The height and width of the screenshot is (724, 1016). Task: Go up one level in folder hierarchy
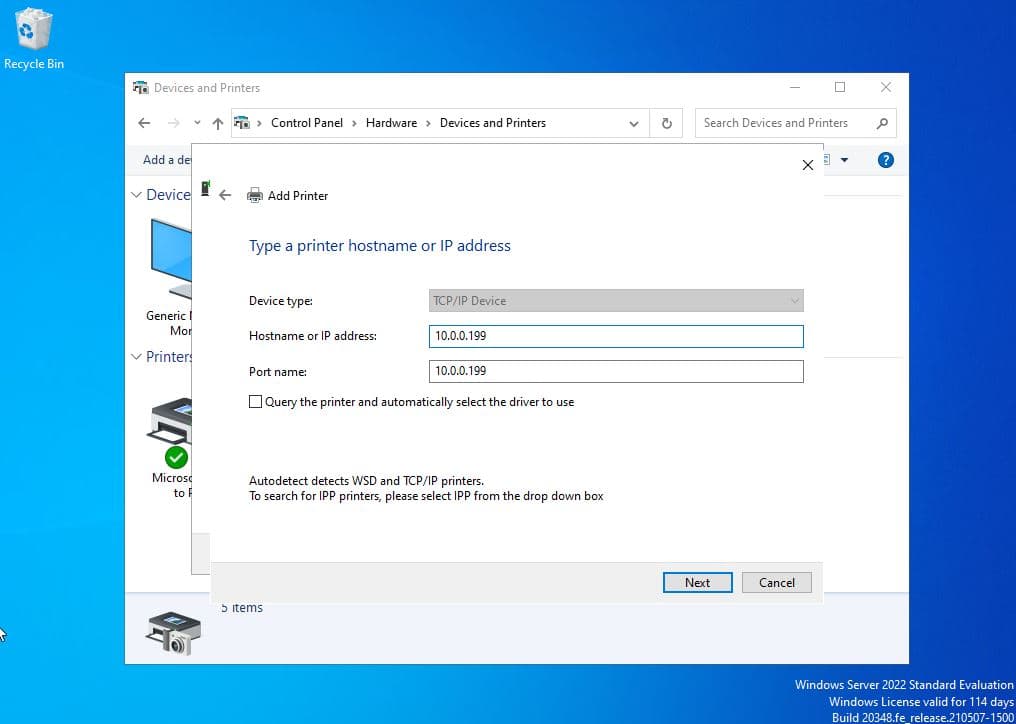[x=218, y=123]
